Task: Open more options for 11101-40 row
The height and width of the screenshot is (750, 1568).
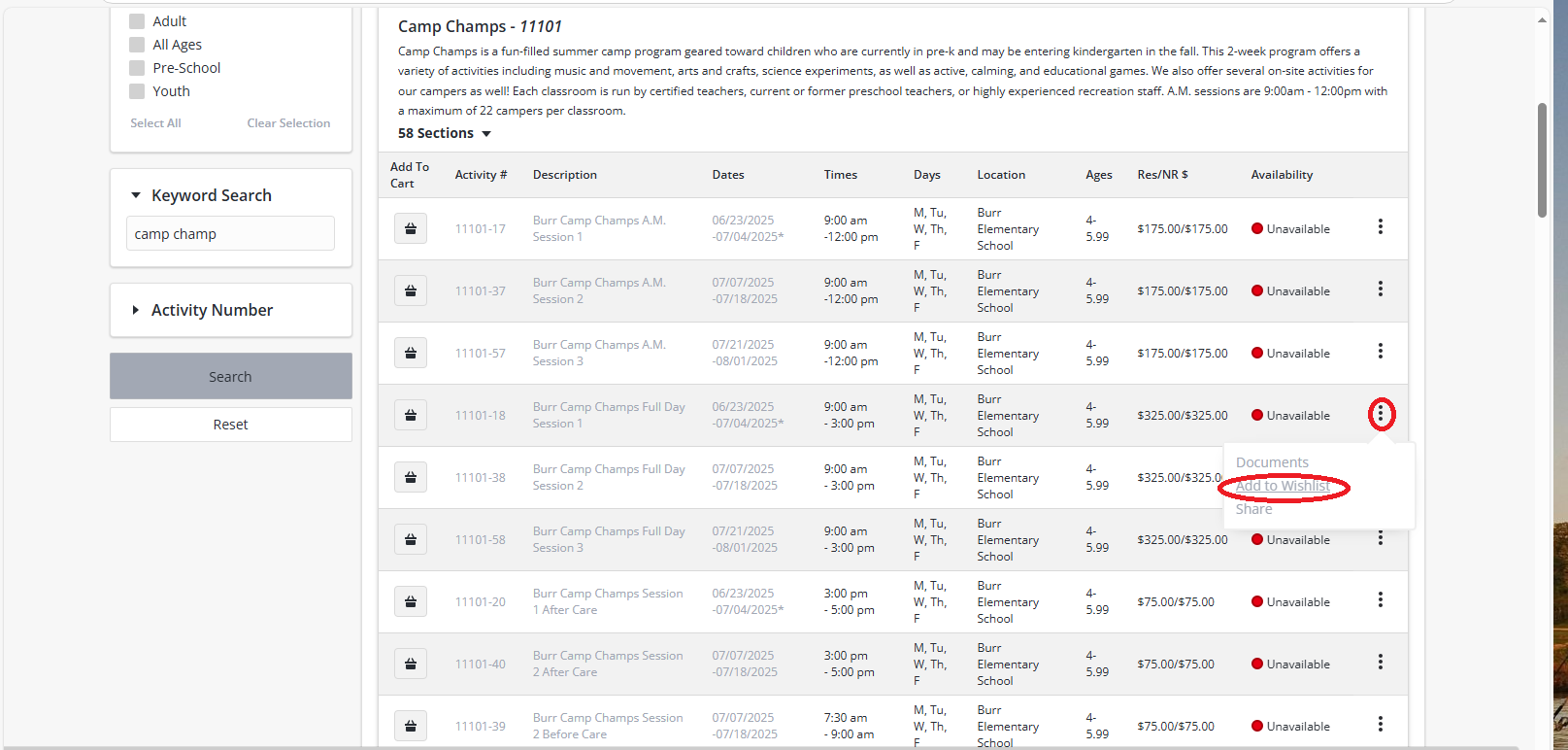Action: (1380, 663)
